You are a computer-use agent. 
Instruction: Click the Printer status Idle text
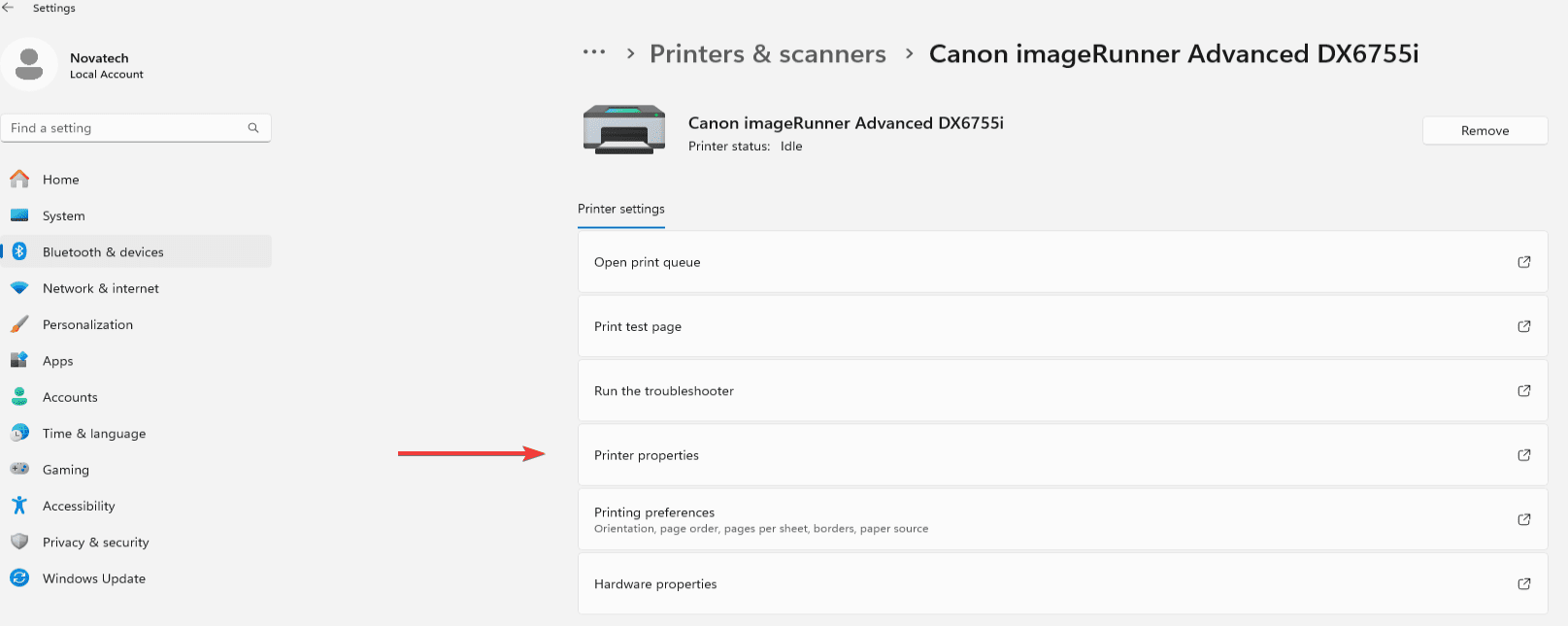[x=746, y=147]
